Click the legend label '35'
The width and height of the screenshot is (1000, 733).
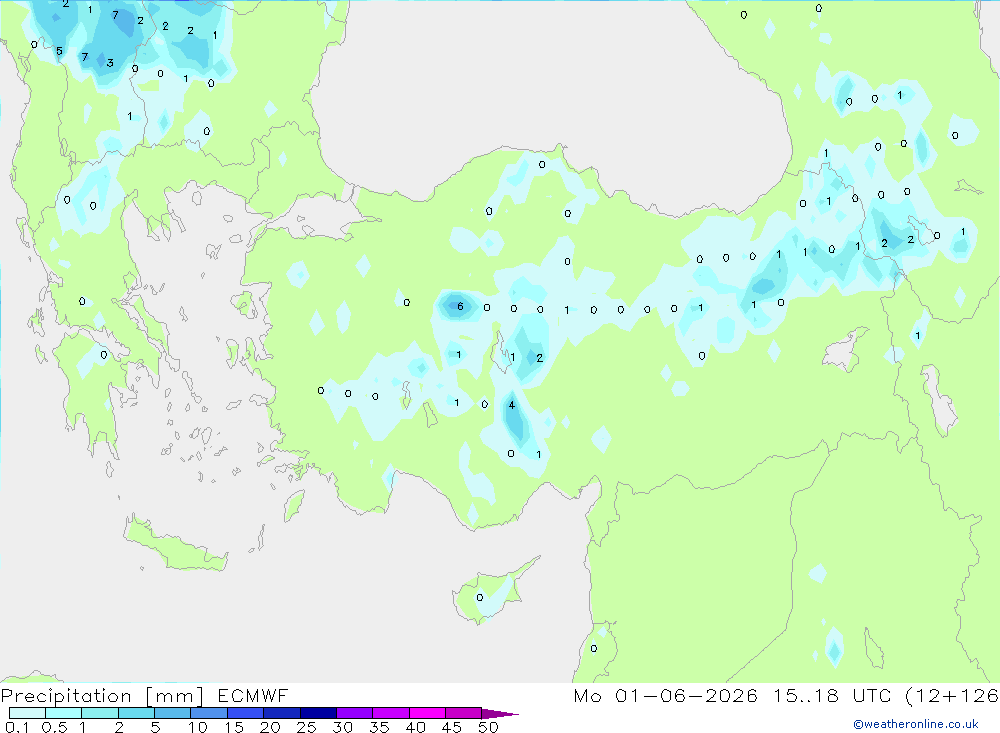[379, 727]
